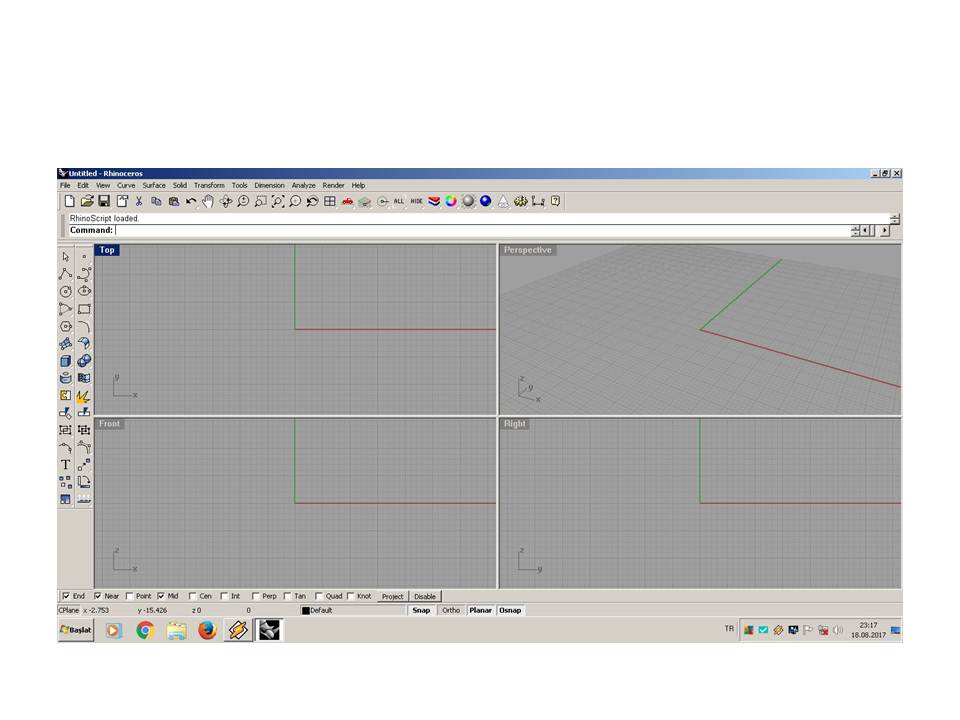Select the Text tool (T icon)
960x720 pixels.
pyautogui.click(x=66, y=465)
